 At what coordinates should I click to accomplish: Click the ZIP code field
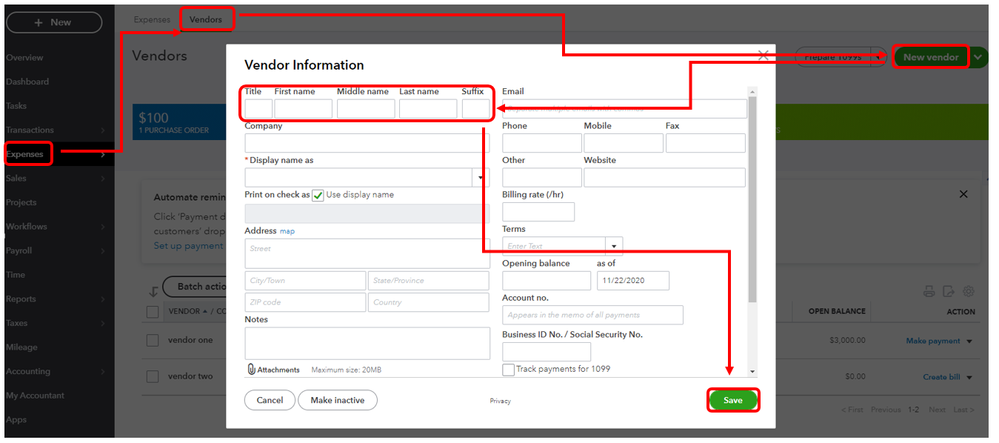pyautogui.click(x=305, y=302)
